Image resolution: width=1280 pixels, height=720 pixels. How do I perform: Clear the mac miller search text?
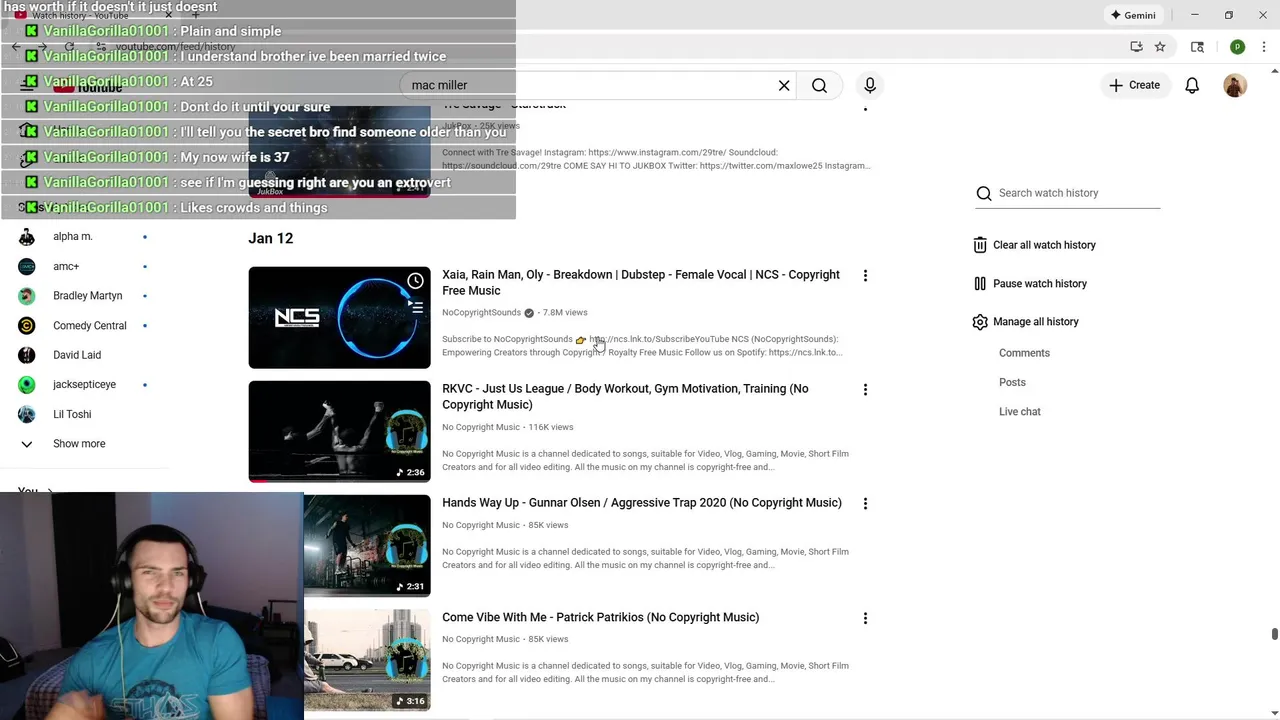tap(784, 85)
